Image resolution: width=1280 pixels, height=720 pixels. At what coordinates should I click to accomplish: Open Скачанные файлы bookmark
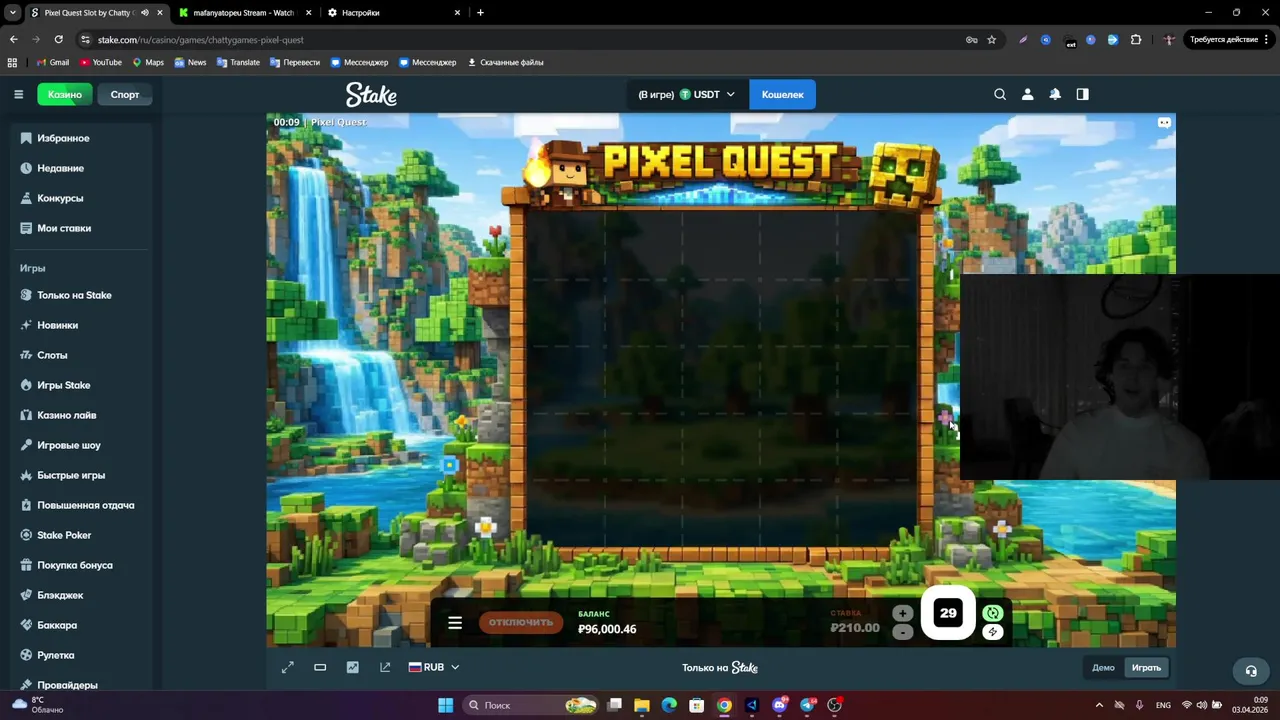coord(506,62)
